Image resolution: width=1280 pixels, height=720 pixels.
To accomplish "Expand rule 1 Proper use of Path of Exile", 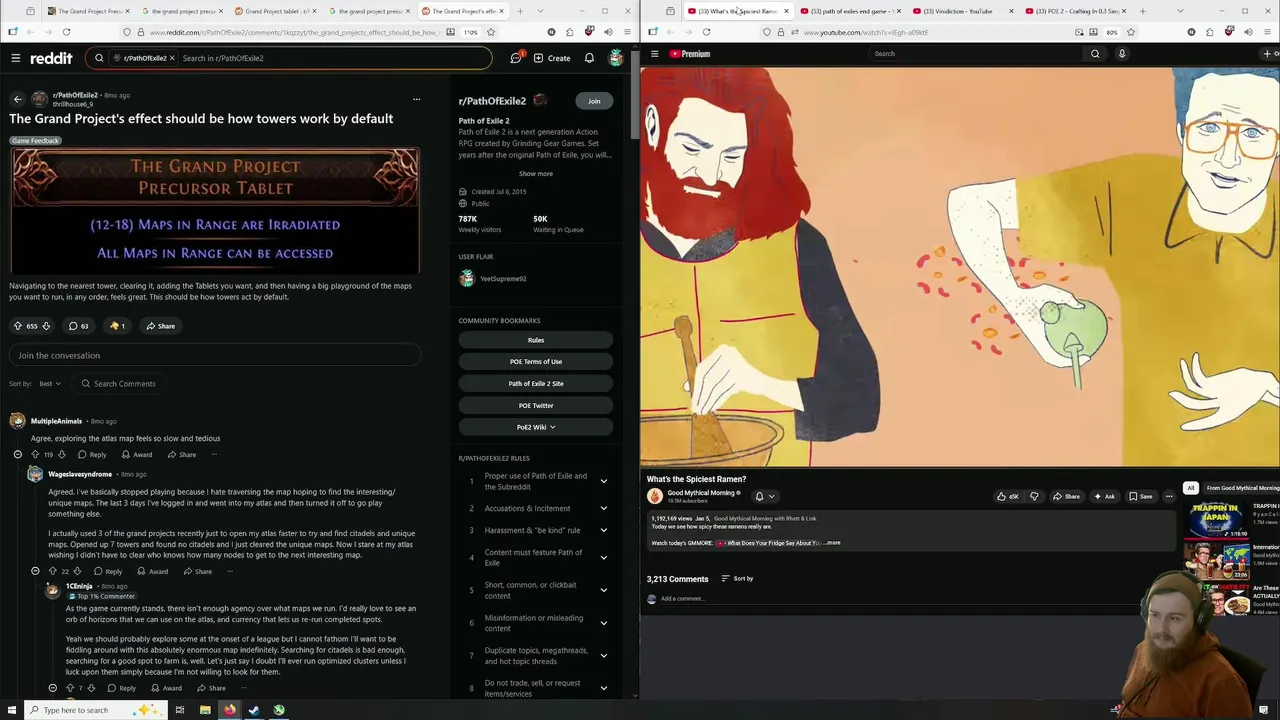I will pos(603,482).
